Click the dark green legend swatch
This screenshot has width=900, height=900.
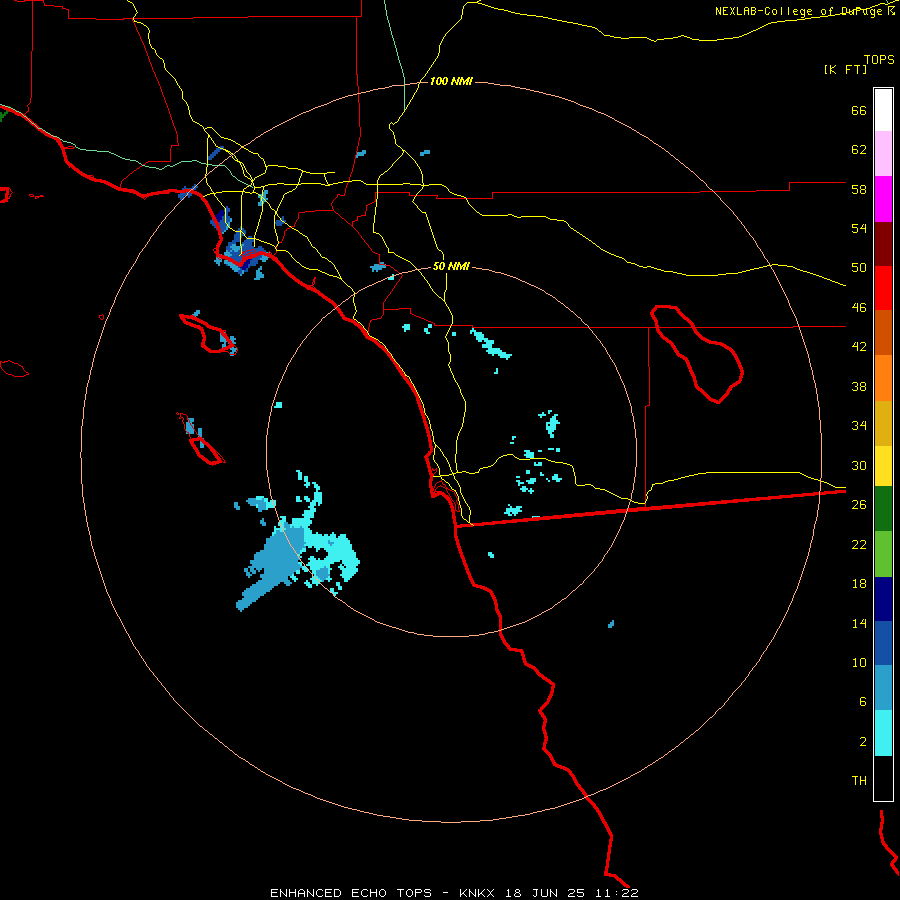(x=883, y=509)
